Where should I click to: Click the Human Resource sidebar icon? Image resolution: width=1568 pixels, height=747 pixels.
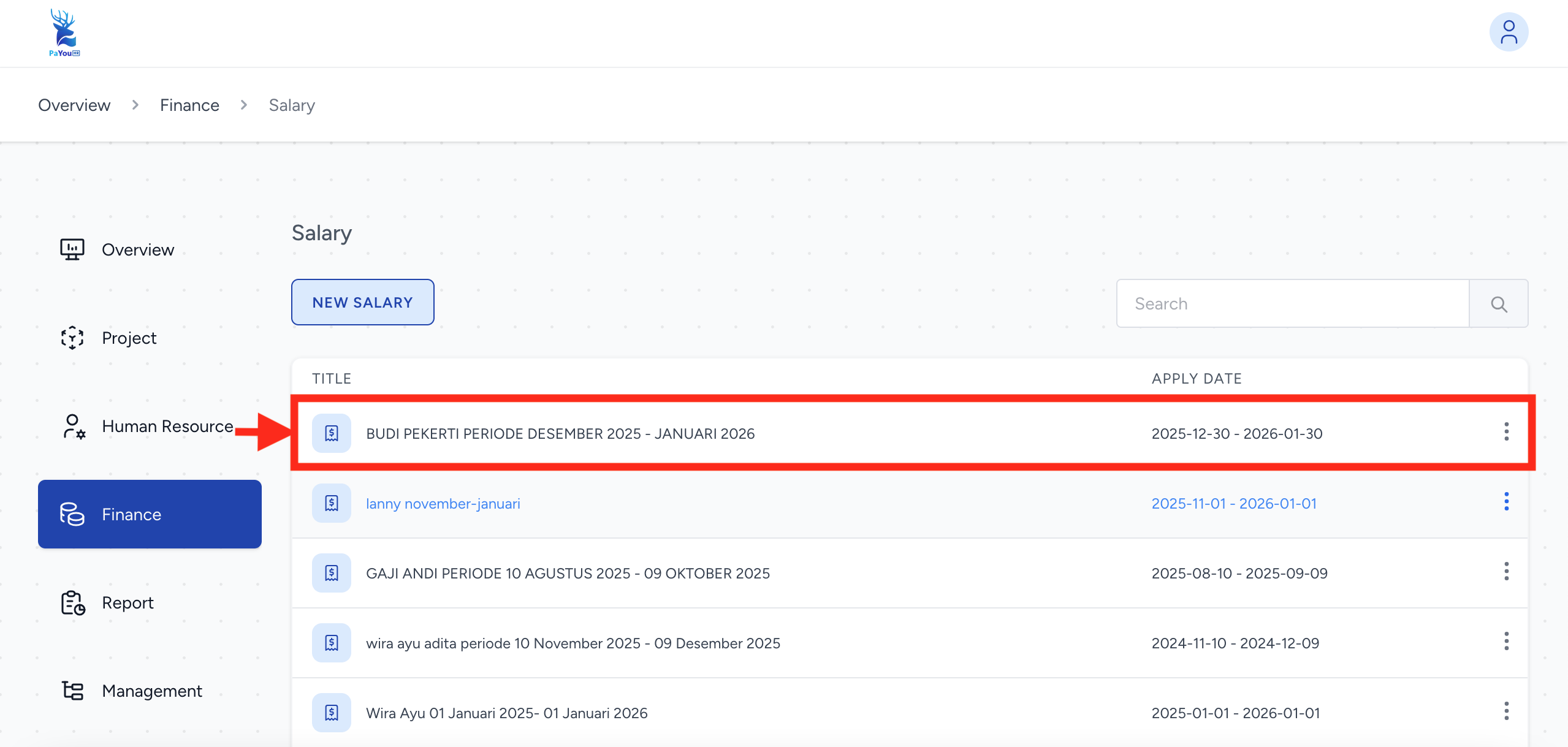(x=73, y=427)
